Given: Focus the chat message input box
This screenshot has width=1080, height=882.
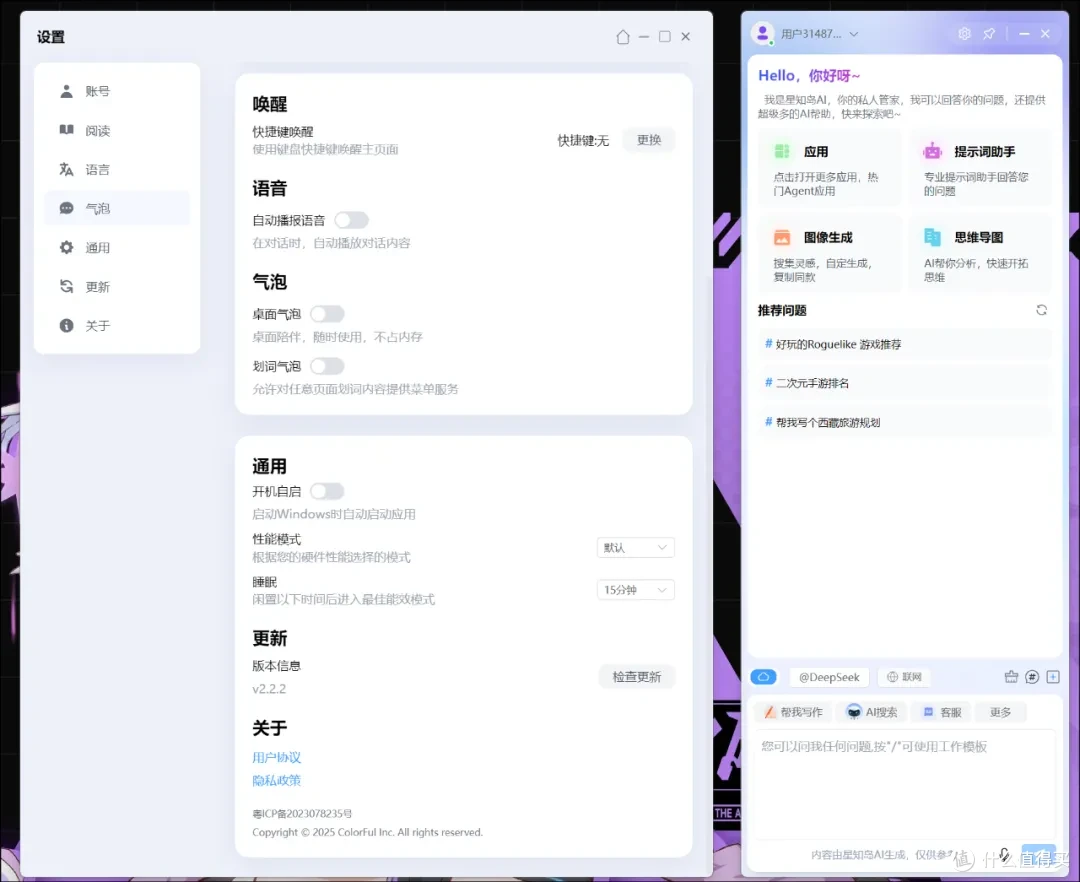Looking at the screenshot, I should pos(905,785).
